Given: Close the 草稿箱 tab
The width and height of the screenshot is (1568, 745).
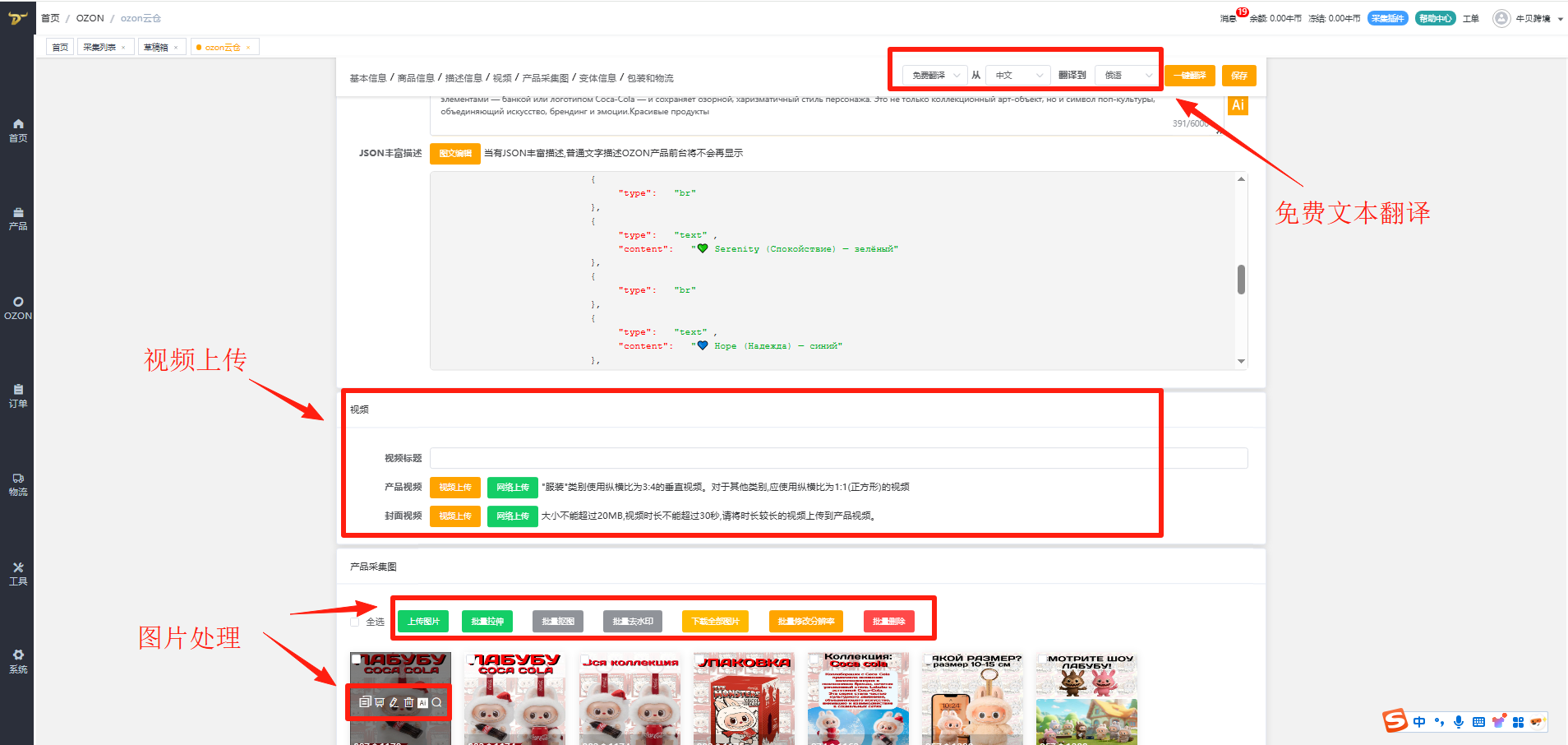Looking at the screenshot, I should [176, 48].
